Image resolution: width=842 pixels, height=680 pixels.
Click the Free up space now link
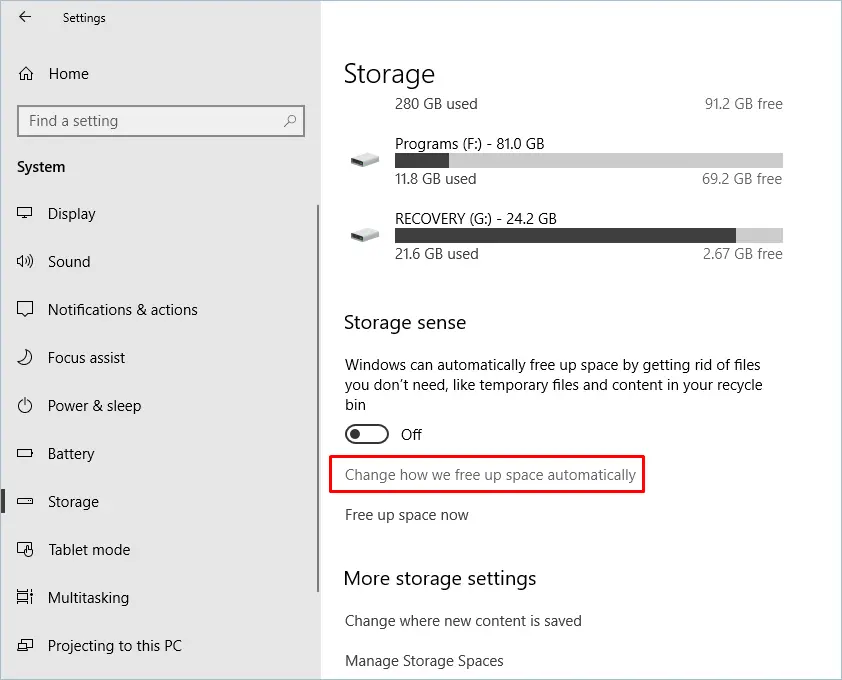pyautogui.click(x=406, y=515)
